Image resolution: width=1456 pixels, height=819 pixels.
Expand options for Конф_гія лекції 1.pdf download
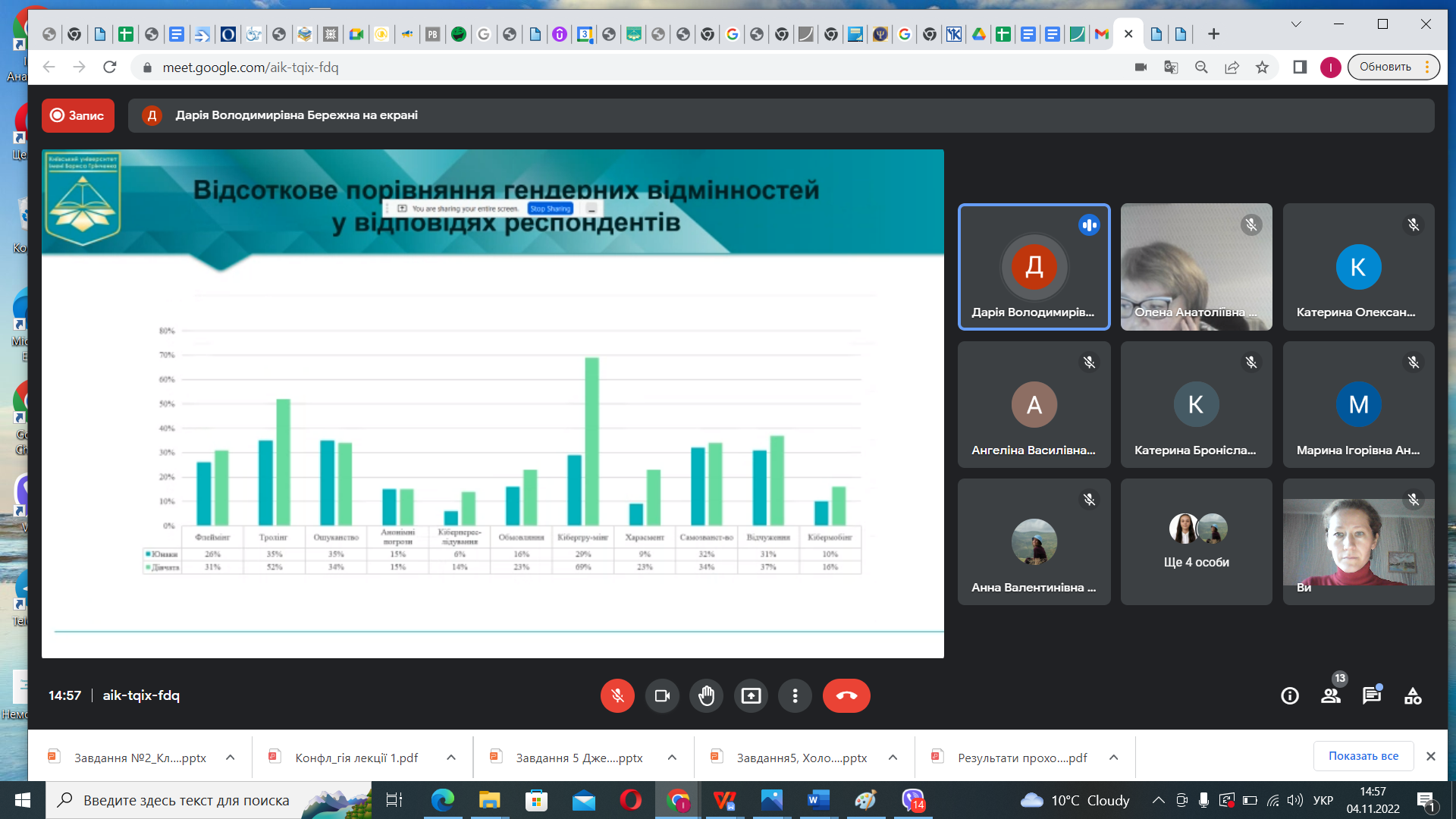click(x=451, y=758)
